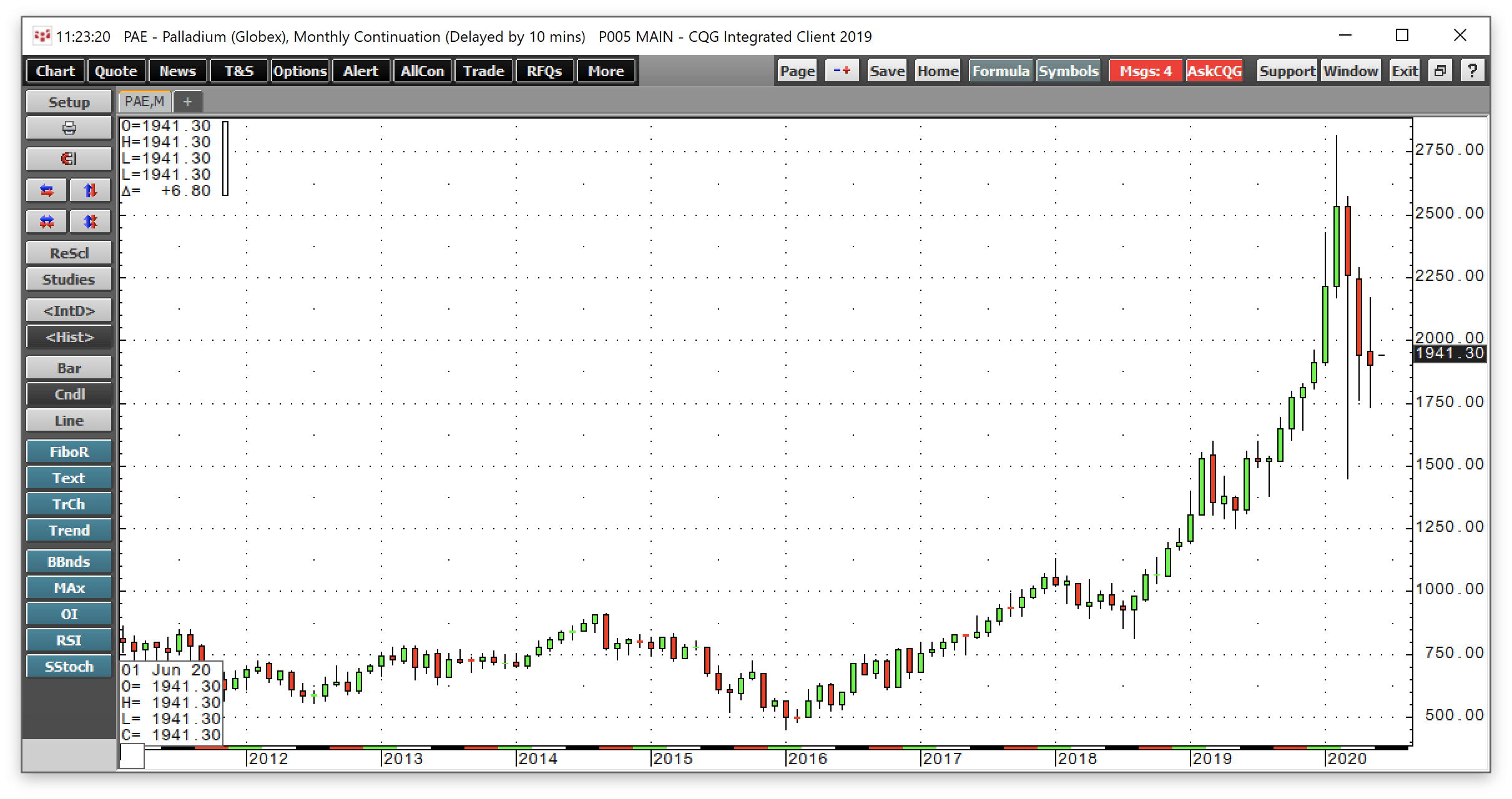Click the page minus-plus navigation button
Screen dimensions: 1512x799
point(842,71)
